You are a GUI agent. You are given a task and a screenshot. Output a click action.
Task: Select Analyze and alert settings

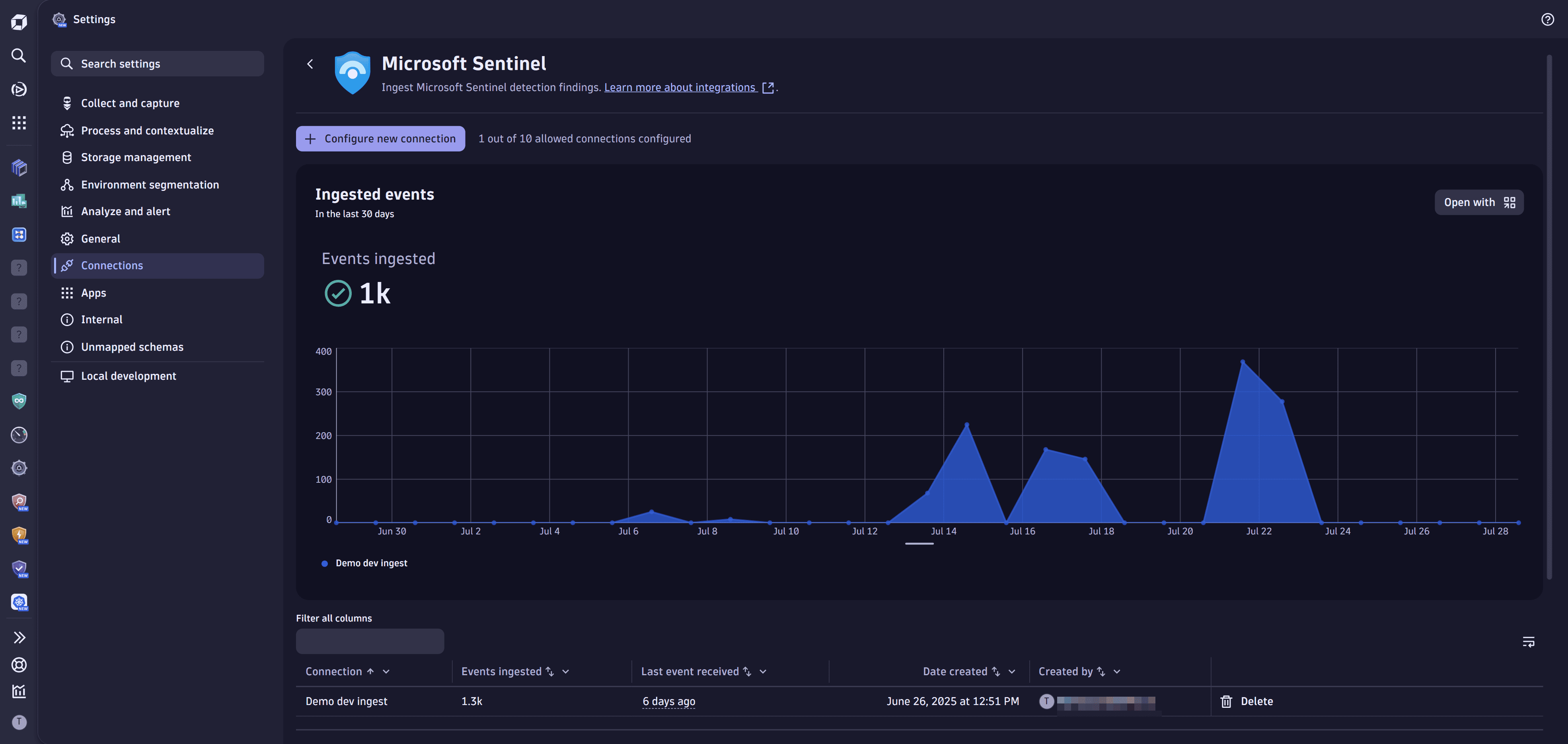pyautogui.click(x=157, y=211)
